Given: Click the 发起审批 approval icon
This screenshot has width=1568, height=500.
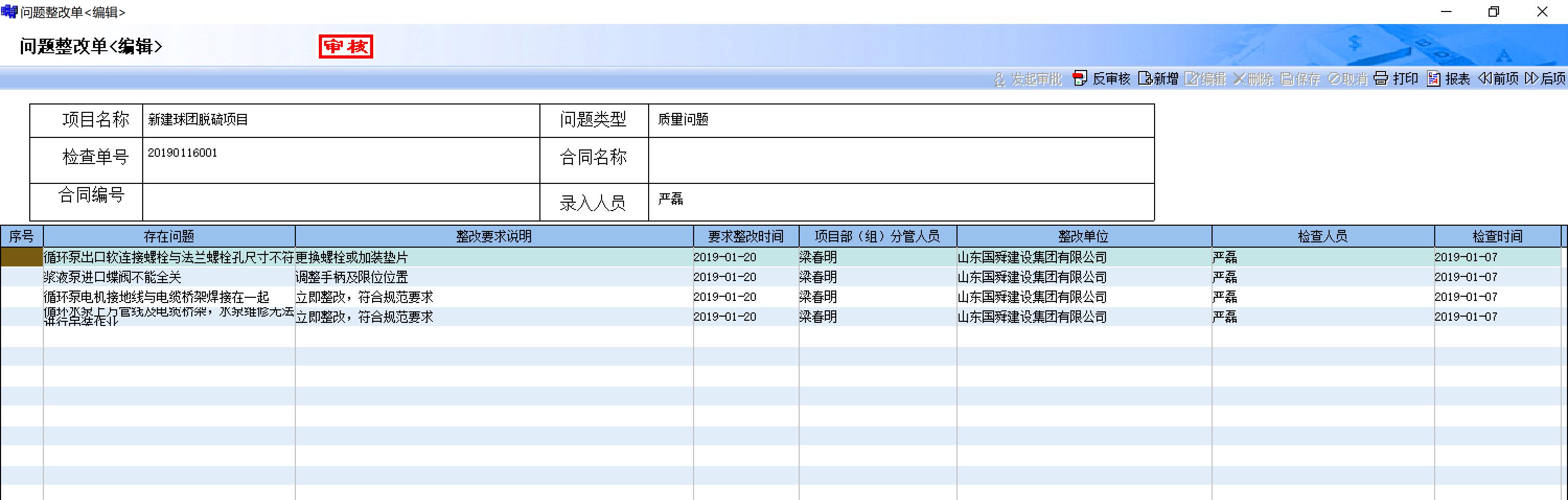Looking at the screenshot, I should (x=999, y=79).
